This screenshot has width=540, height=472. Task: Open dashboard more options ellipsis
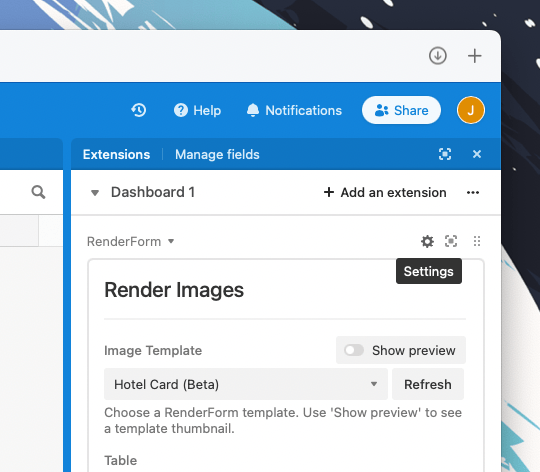coord(473,192)
